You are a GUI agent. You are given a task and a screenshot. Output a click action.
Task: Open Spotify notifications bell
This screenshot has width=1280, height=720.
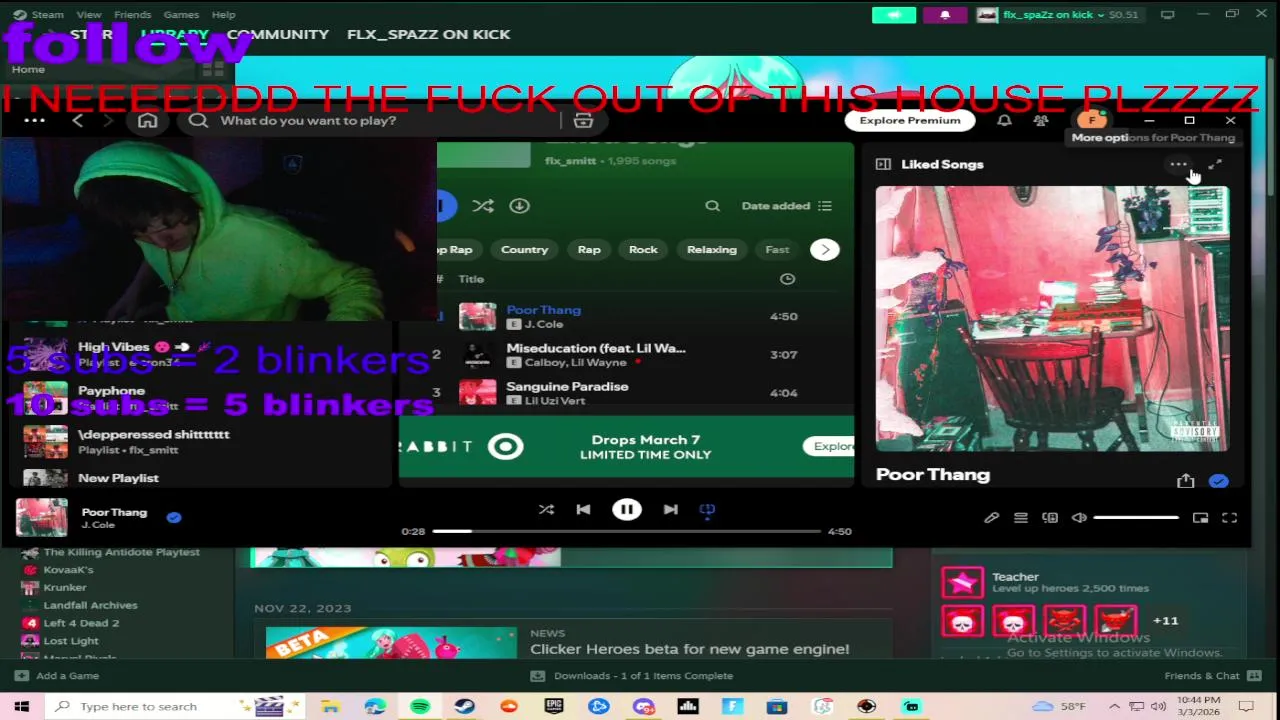[1004, 120]
